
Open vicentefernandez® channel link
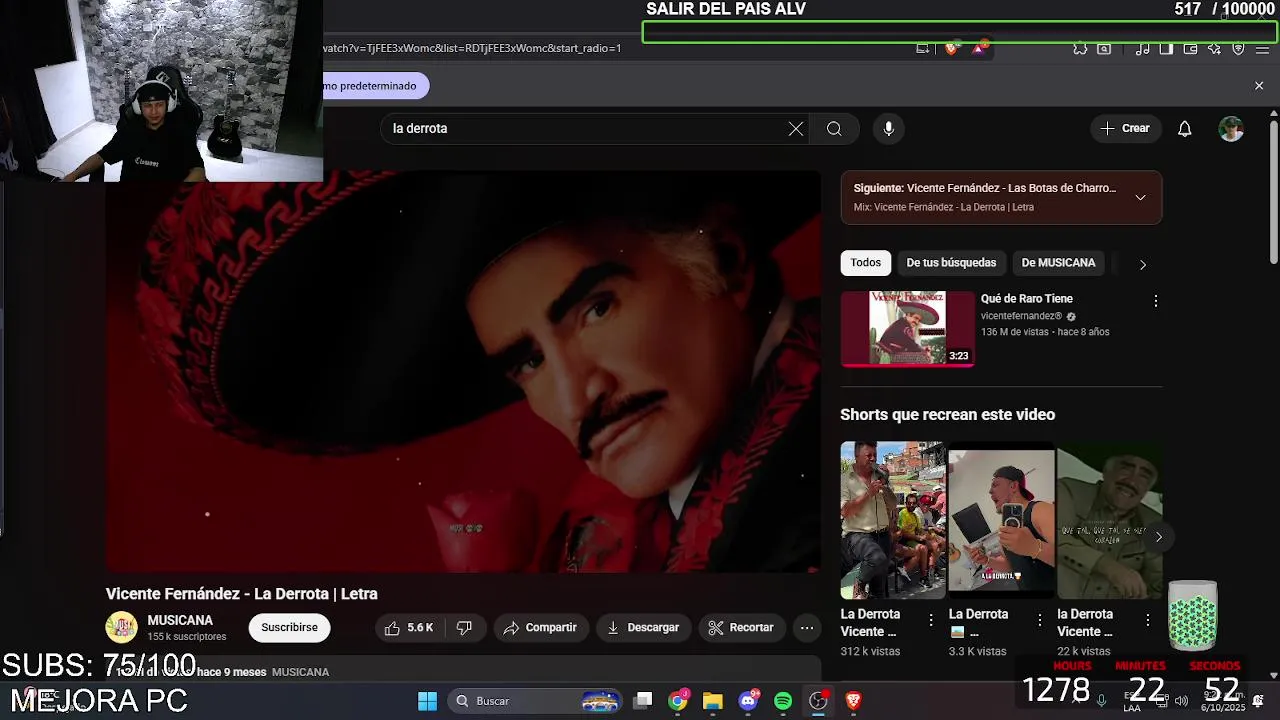(1021, 316)
